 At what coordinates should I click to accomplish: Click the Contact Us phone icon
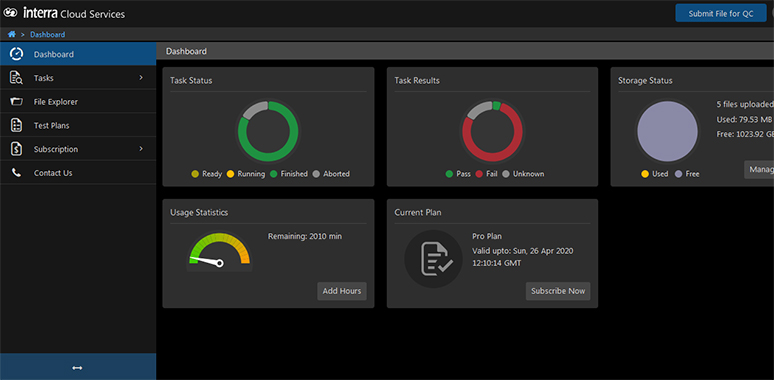16,173
